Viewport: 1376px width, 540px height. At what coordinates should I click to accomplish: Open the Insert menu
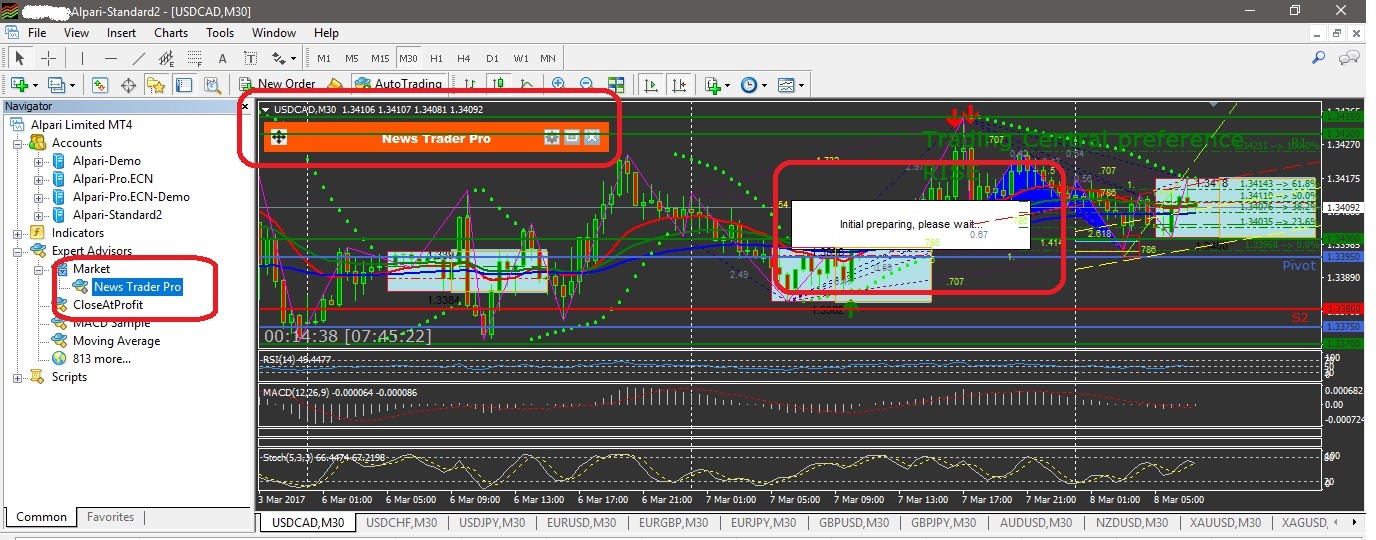point(122,33)
